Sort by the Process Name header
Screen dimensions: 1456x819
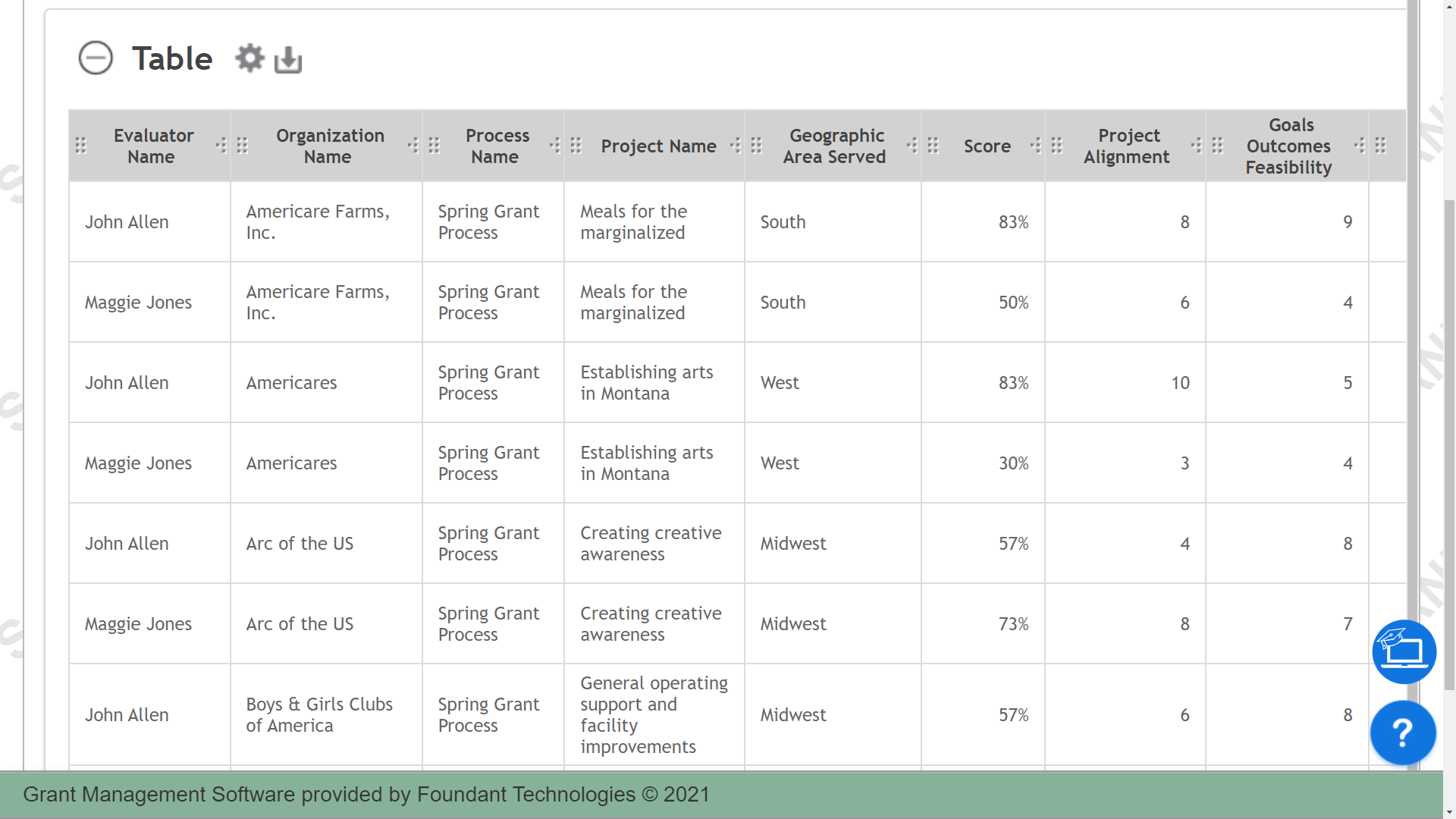tap(497, 146)
